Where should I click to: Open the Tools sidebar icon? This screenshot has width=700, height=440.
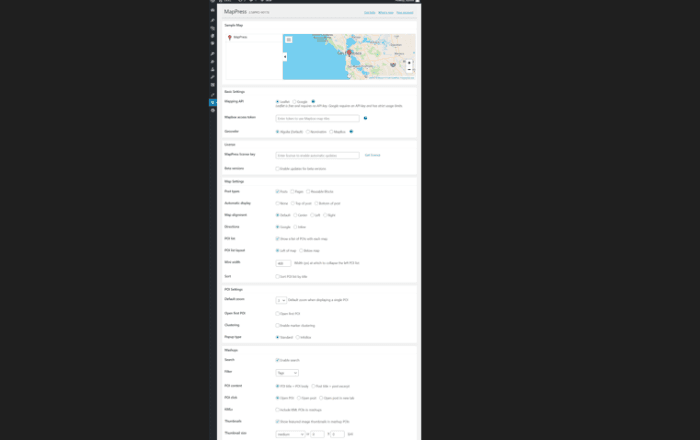click(212, 77)
